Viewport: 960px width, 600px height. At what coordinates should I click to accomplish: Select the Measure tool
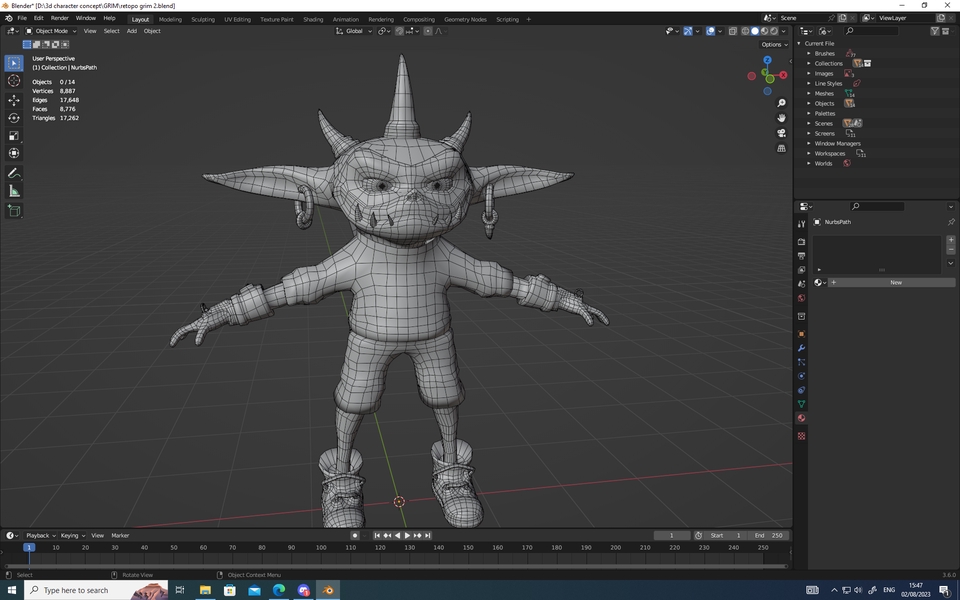point(14,192)
